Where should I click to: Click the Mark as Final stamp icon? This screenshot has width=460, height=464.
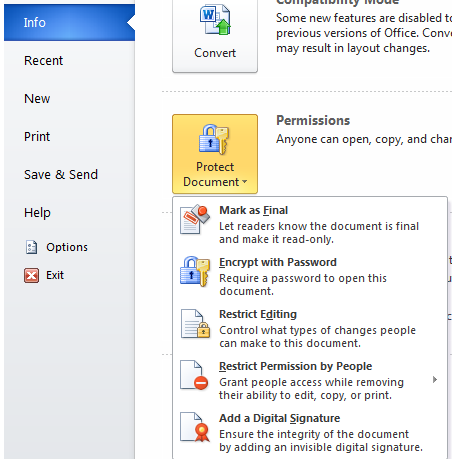195,219
